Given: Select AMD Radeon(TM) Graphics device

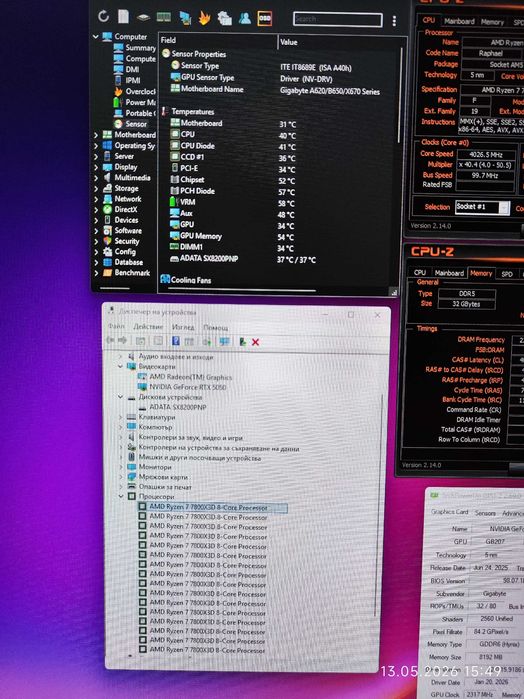Looking at the screenshot, I should [186, 377].
